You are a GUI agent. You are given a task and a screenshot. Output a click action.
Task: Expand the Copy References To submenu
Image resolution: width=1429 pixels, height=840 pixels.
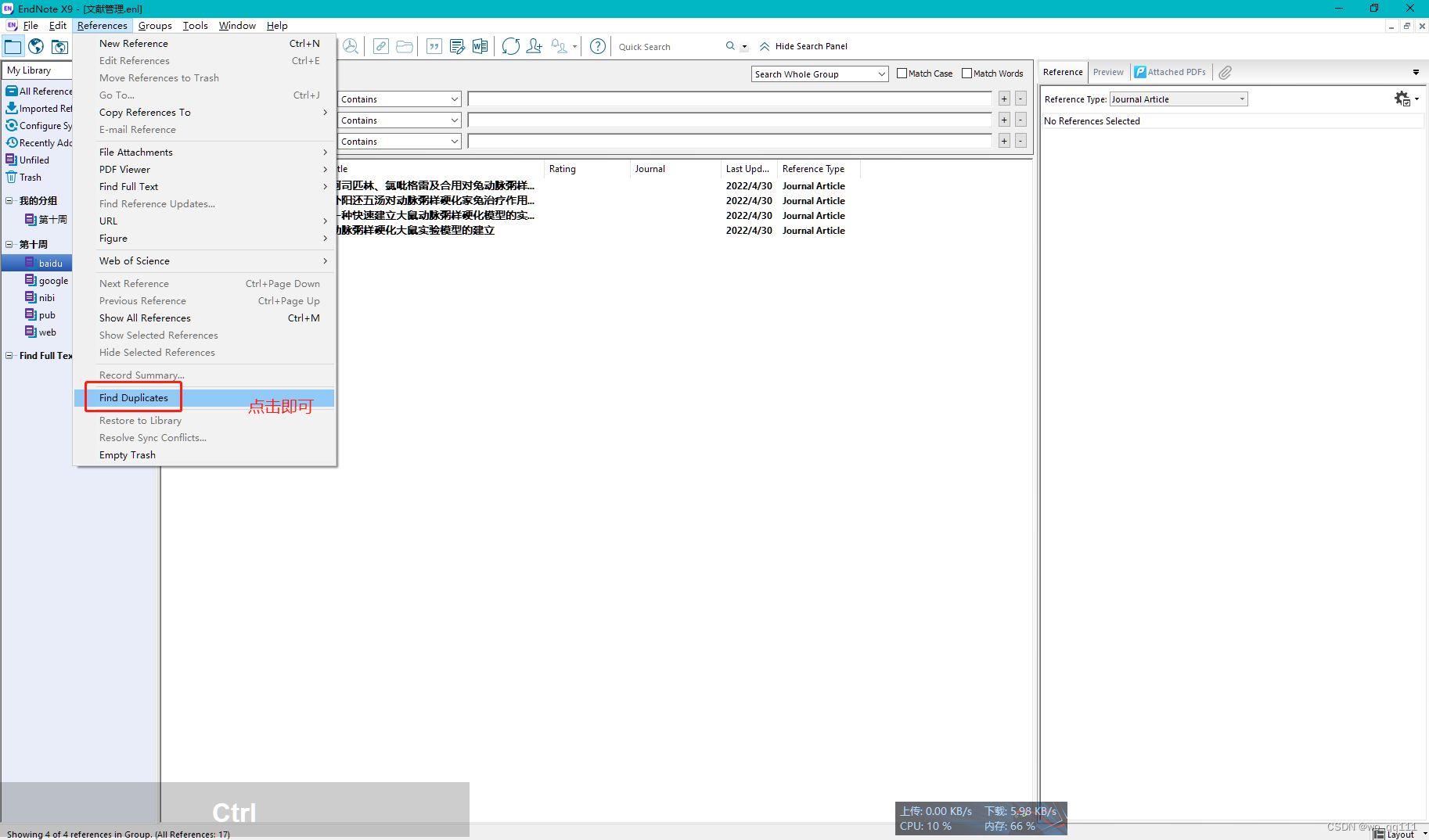(204, 113)
